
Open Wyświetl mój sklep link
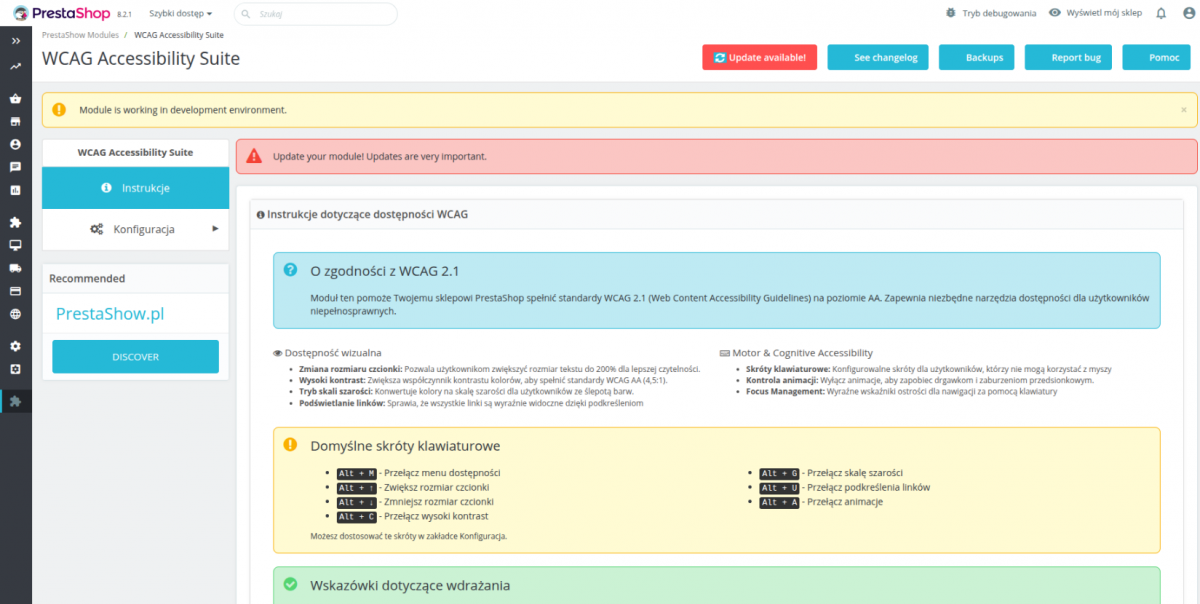click(1095, 14)
